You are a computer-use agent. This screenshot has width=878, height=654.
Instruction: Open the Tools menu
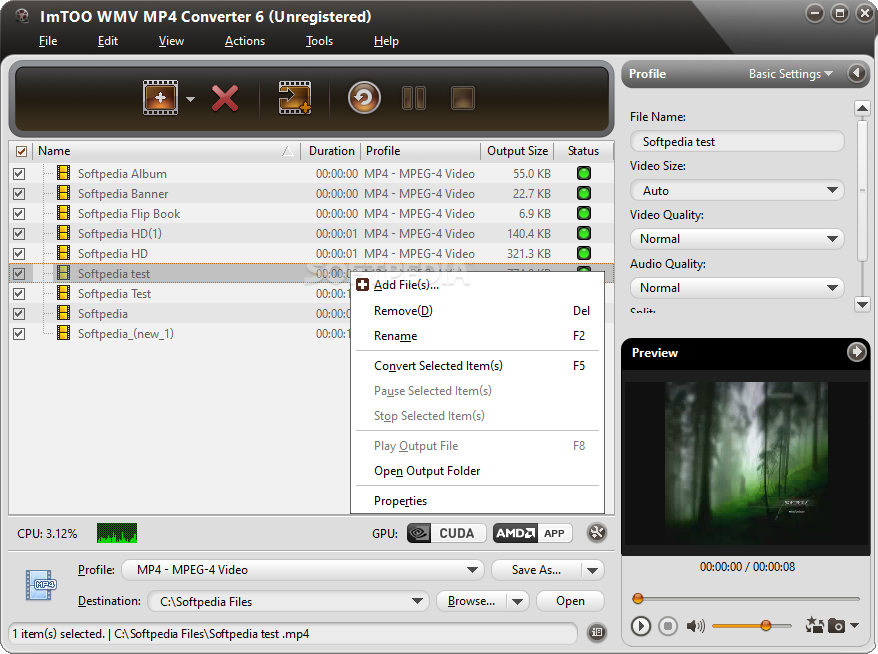click(x=319, y=41)
